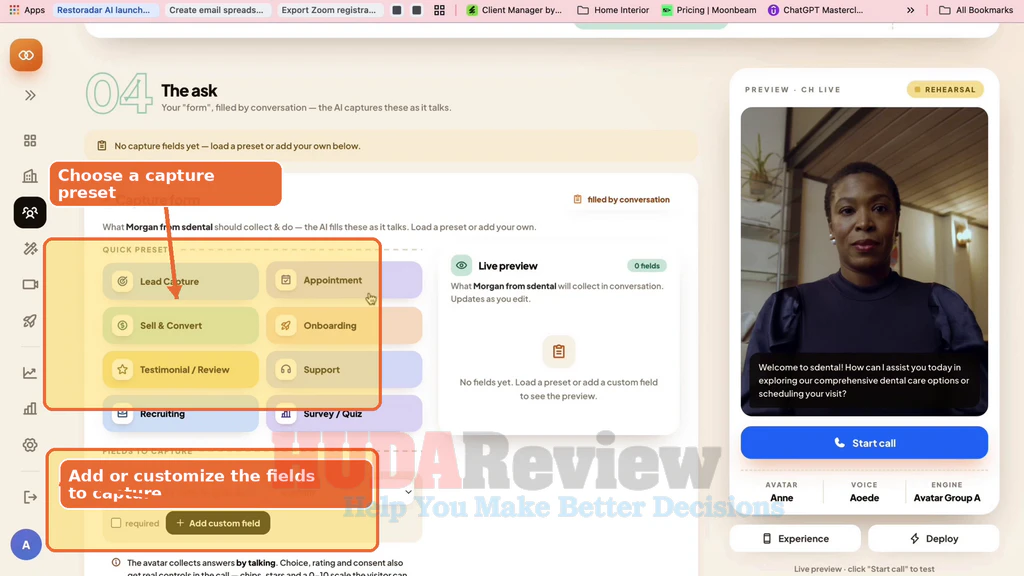Viewport: 1024px width, 576px height.
Task: Open the ChatGPT Mastercl bookmark
Action: point(816,10)
